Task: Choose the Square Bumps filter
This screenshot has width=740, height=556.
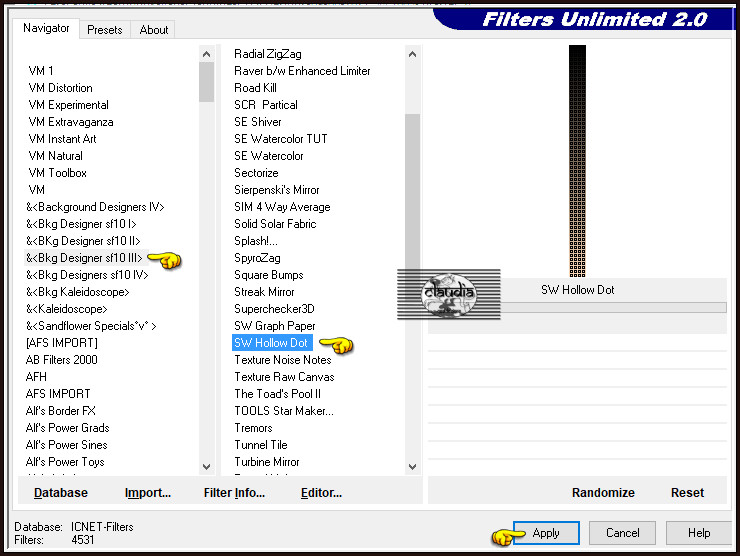Action: coord(269,275)
